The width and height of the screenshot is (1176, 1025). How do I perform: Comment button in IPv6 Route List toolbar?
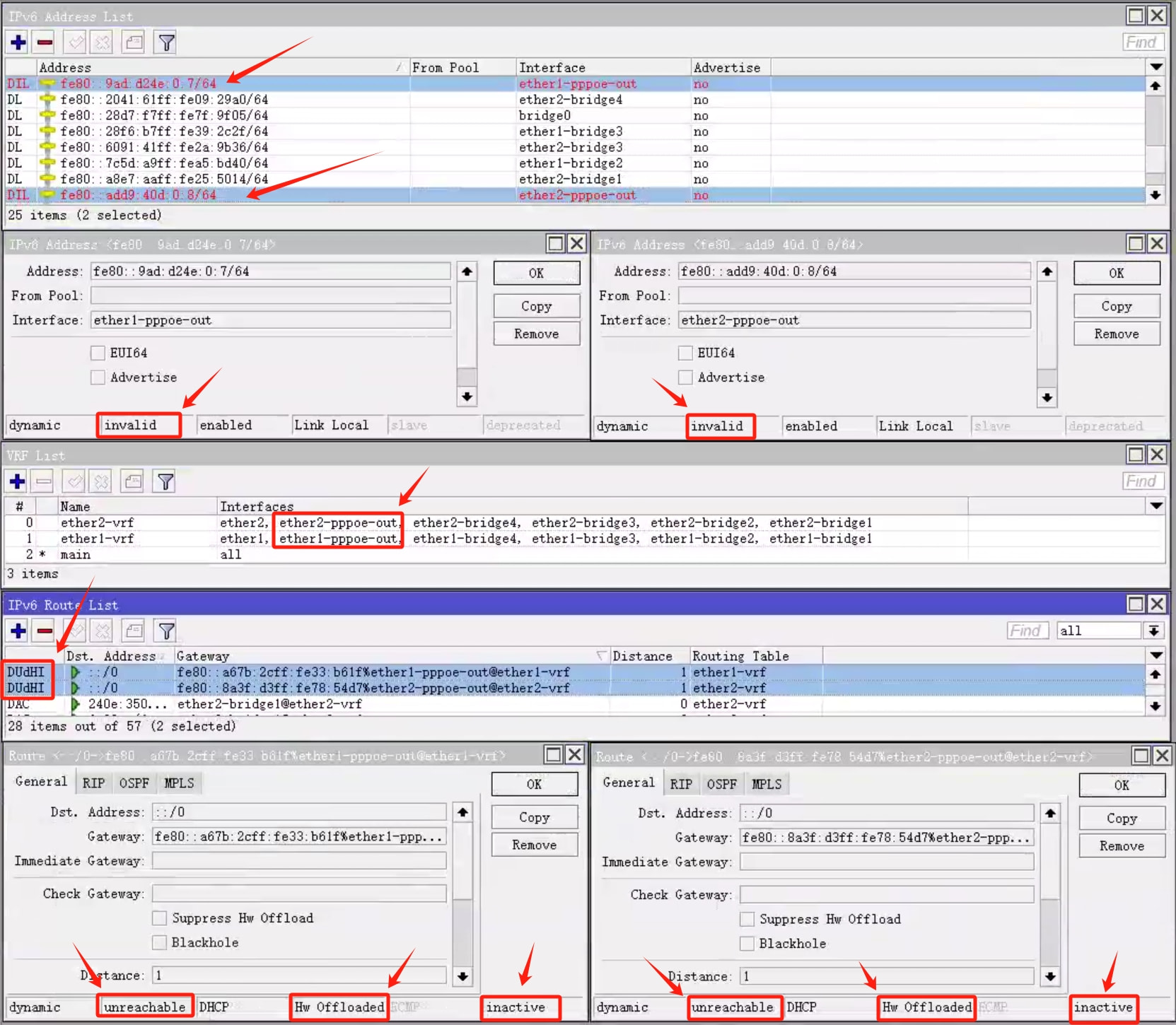click(x=134, y=631)
